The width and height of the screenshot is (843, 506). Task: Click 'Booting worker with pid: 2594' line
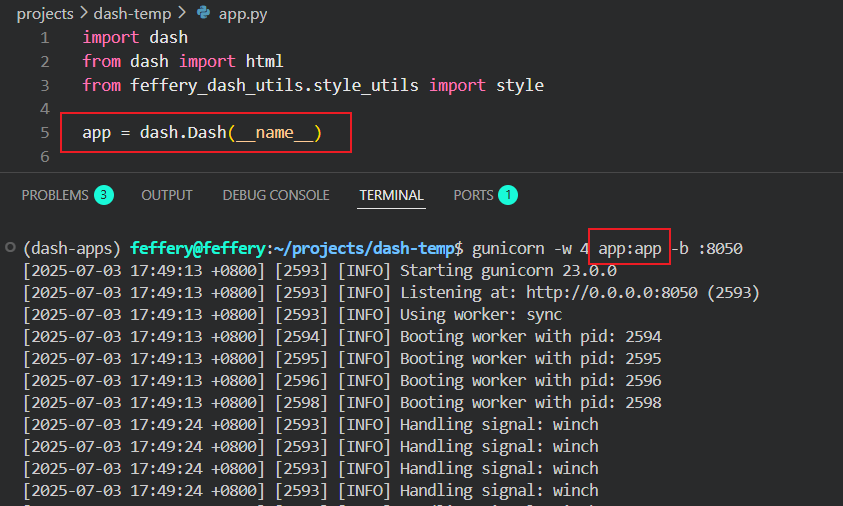(x=531, y=337)
